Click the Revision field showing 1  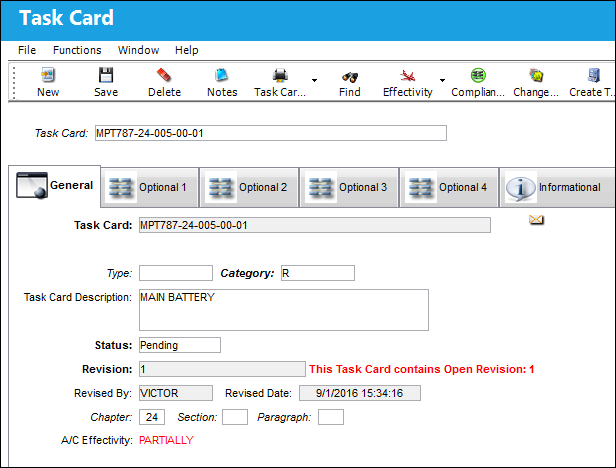[x=222, y=369]
